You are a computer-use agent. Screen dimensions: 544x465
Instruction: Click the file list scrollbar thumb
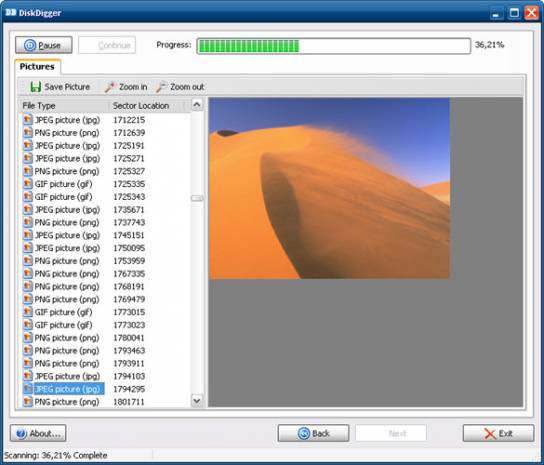[x=197, y=198]
